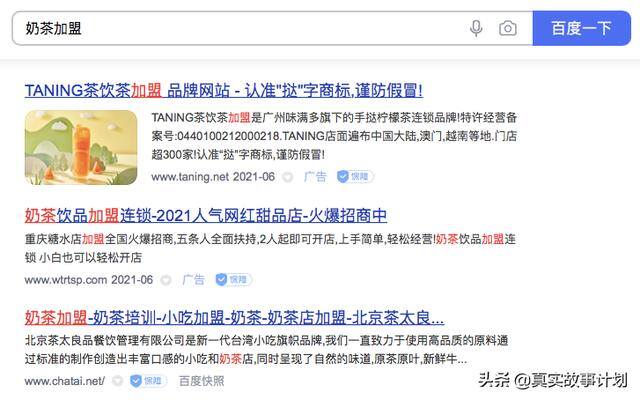Viewport: 640px width, 400px height.
Task: Click the www.wtrtsp.com 2021-06 URL
Action: point(89,280)
